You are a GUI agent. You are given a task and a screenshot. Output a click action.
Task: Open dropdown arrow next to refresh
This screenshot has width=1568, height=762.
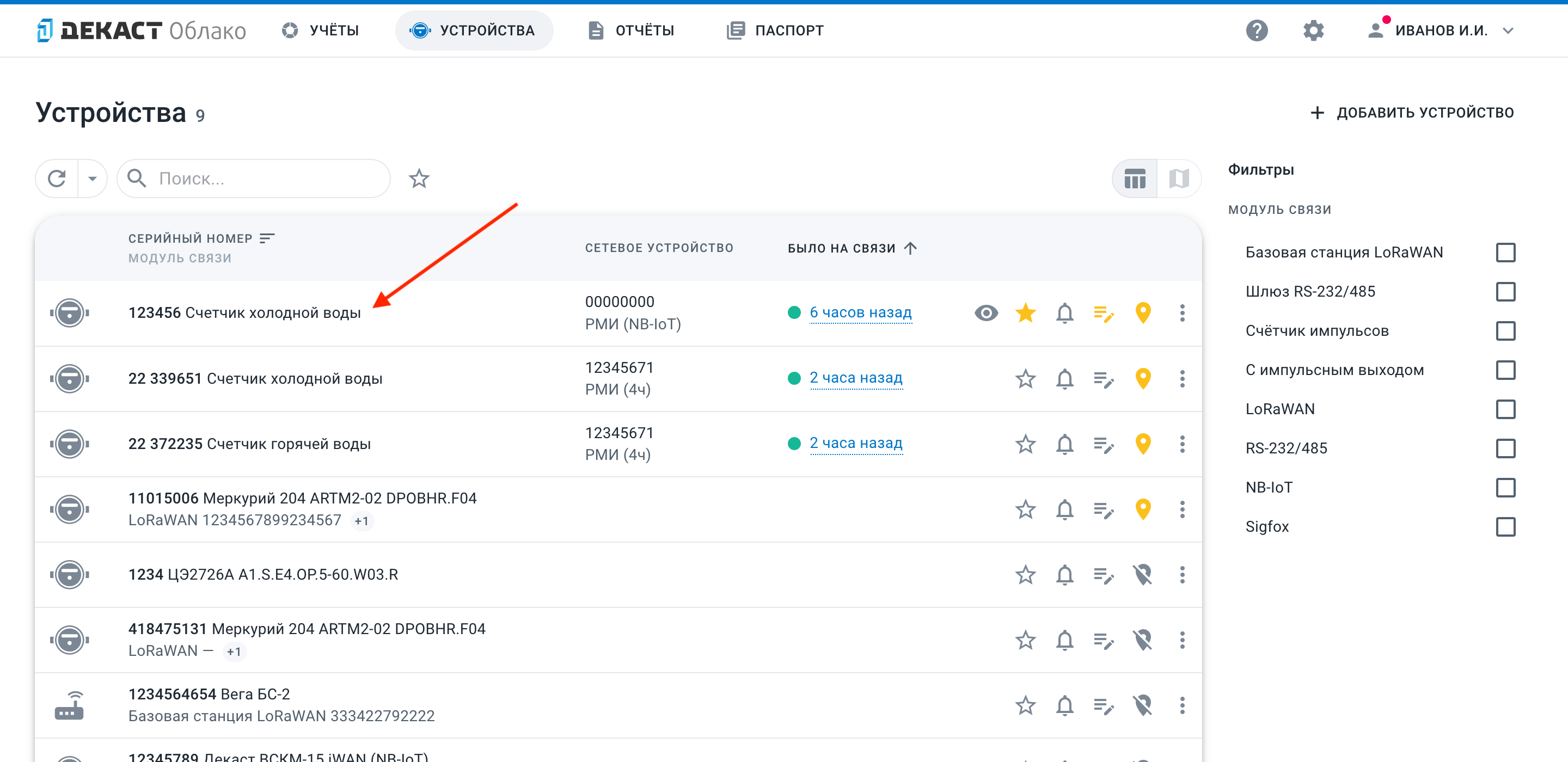(x=92, y=179)
